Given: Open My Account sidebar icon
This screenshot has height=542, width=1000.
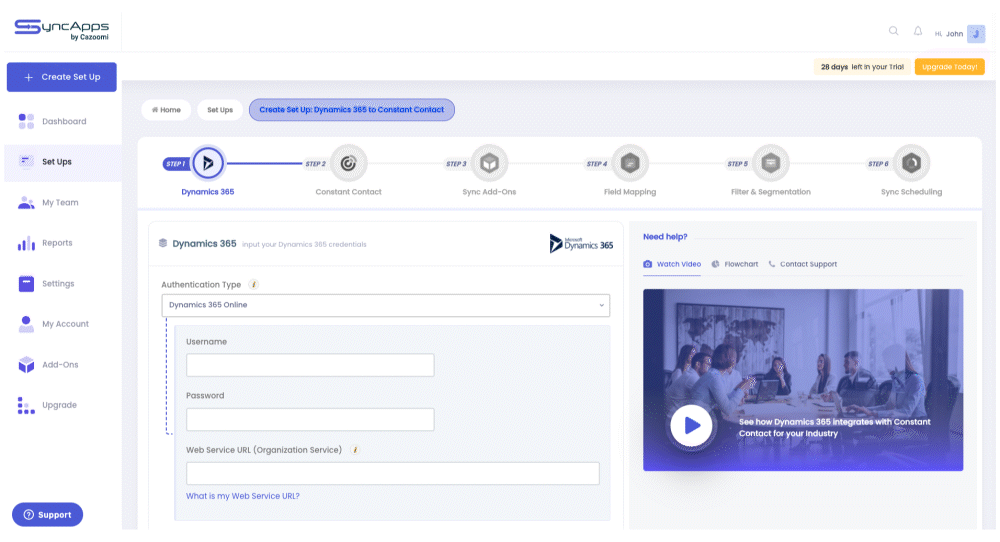Looking at the screenshot, I should [26, 324].
